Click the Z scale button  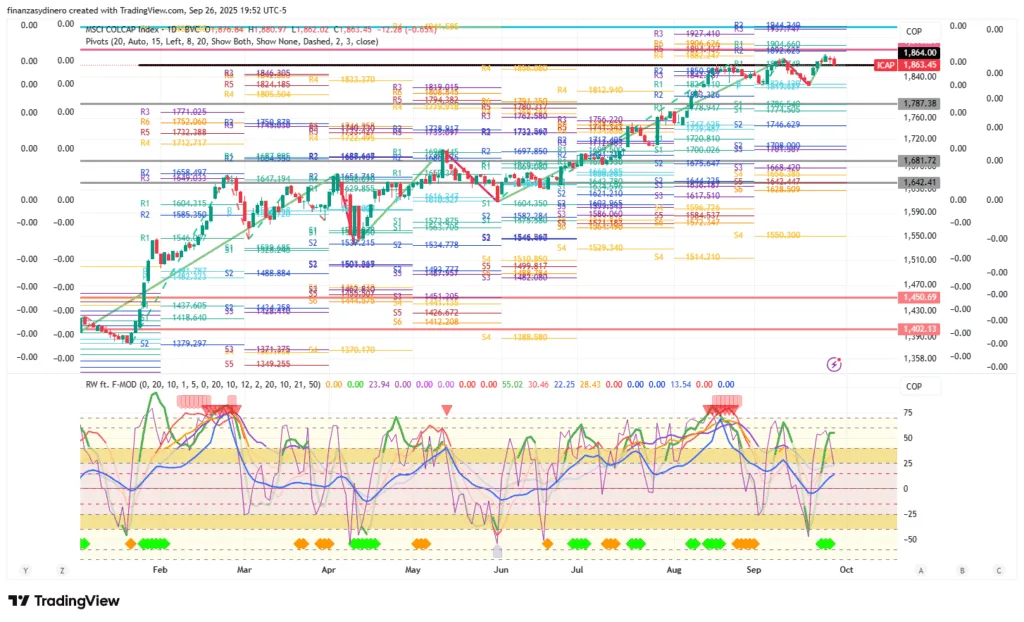[62, 570]
